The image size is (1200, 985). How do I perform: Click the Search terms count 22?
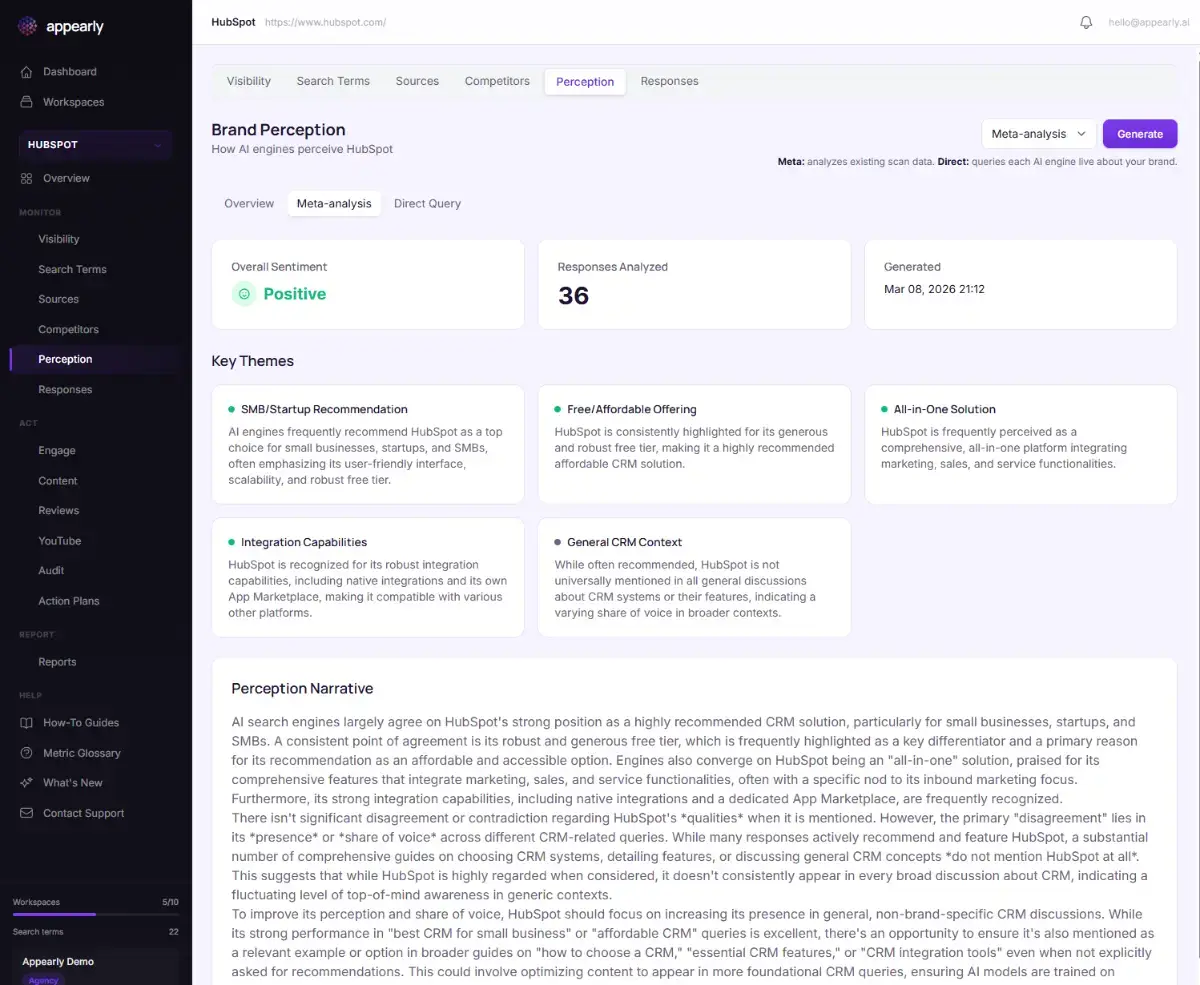(x=173, y=932)
